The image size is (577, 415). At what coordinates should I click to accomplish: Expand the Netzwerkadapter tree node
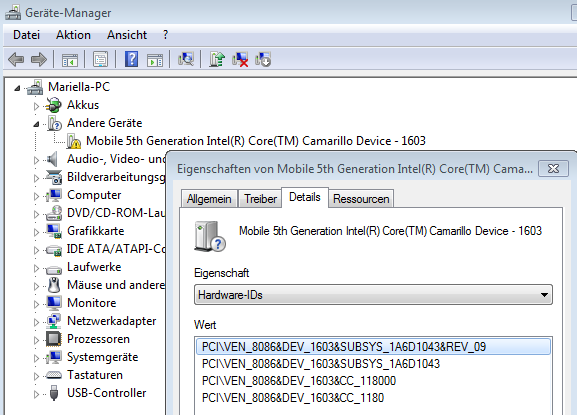pyautogui.click(x=36, y=322)
